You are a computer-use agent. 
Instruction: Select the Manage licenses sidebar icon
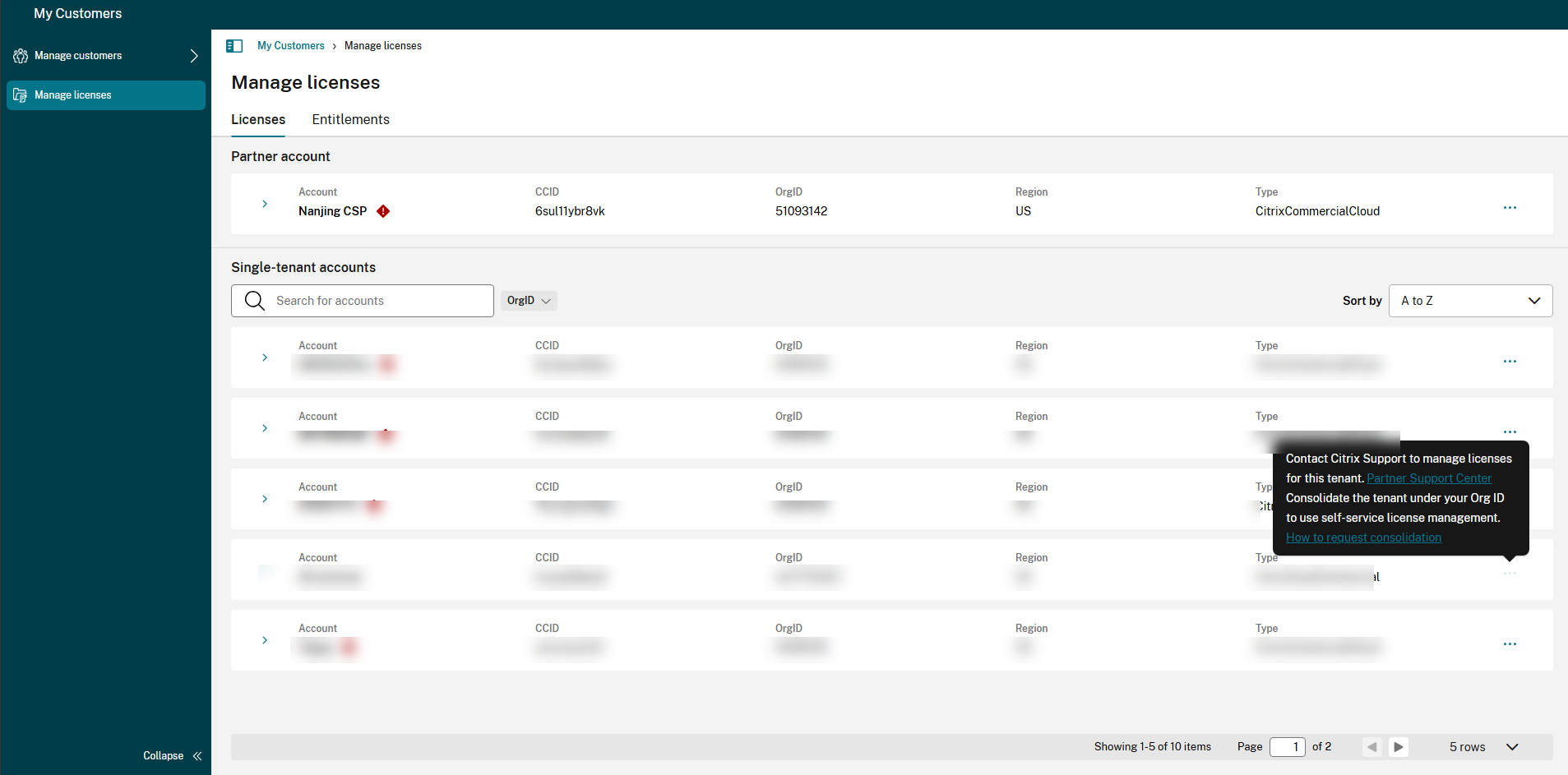[20, 95]
